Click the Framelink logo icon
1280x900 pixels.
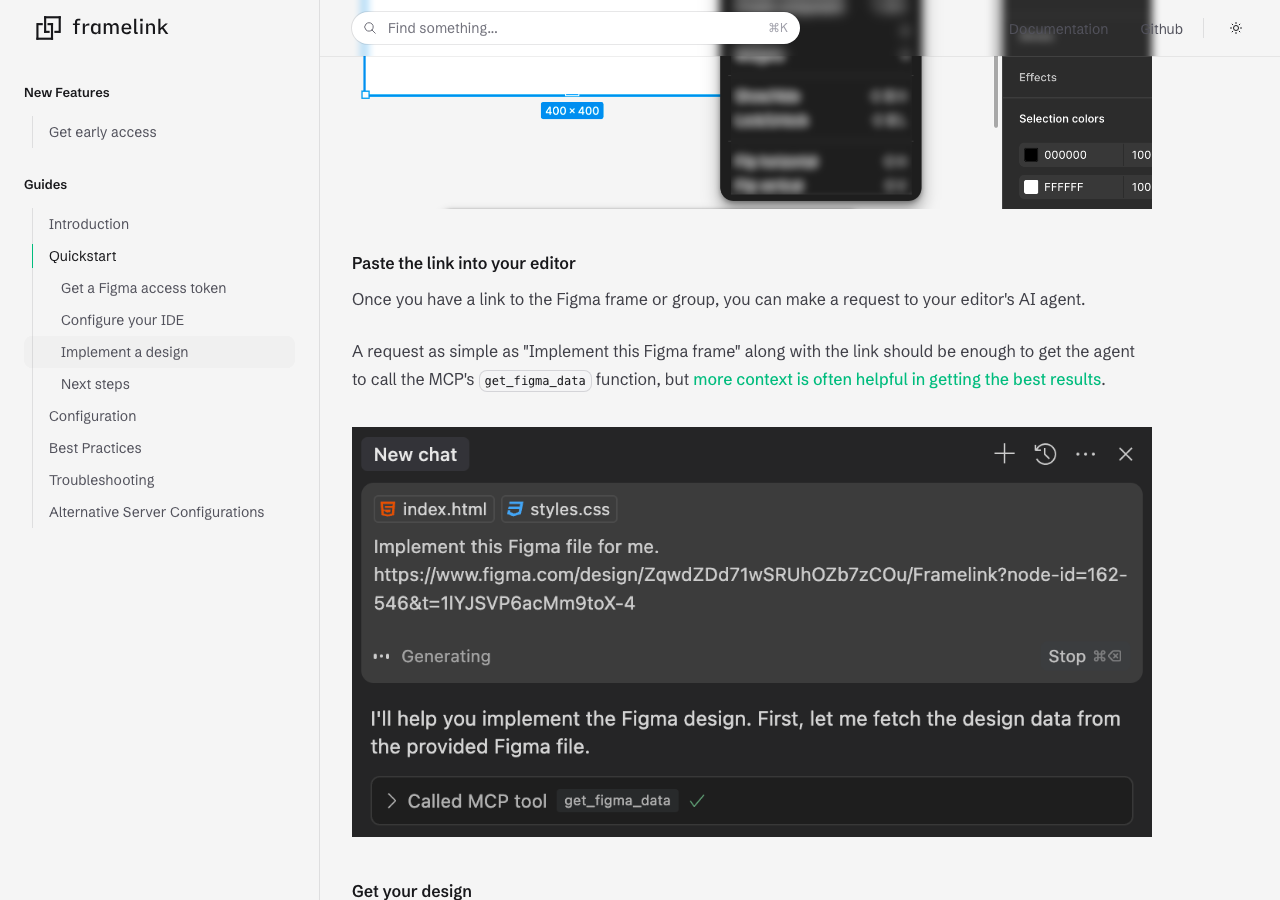click(x=46, y=28)
